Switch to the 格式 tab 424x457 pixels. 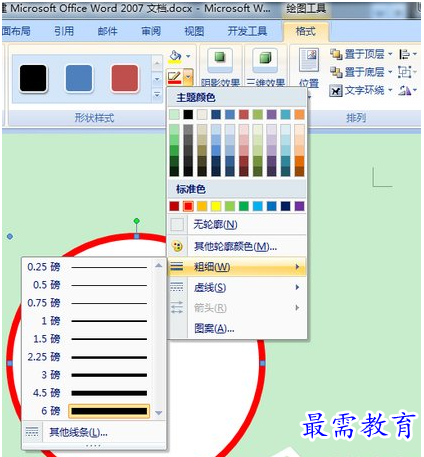coord(306,31)
